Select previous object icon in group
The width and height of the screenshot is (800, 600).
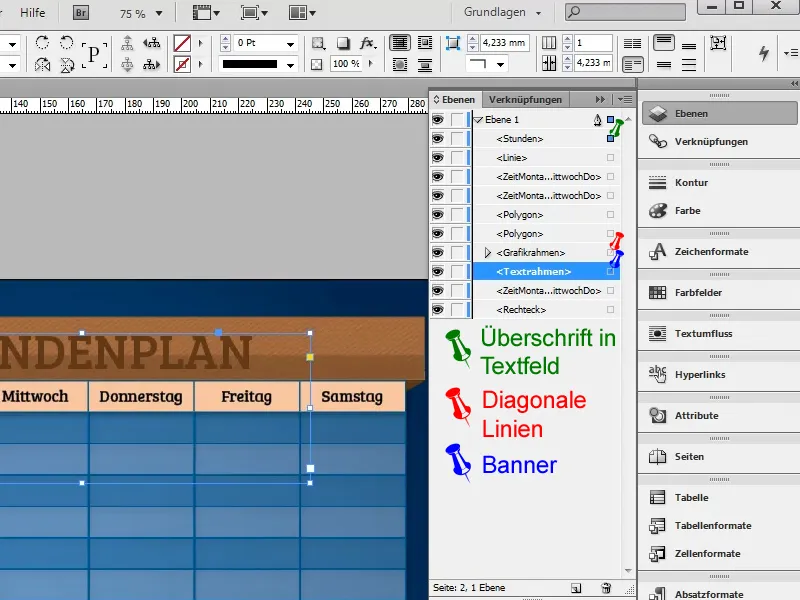[152, 43]
